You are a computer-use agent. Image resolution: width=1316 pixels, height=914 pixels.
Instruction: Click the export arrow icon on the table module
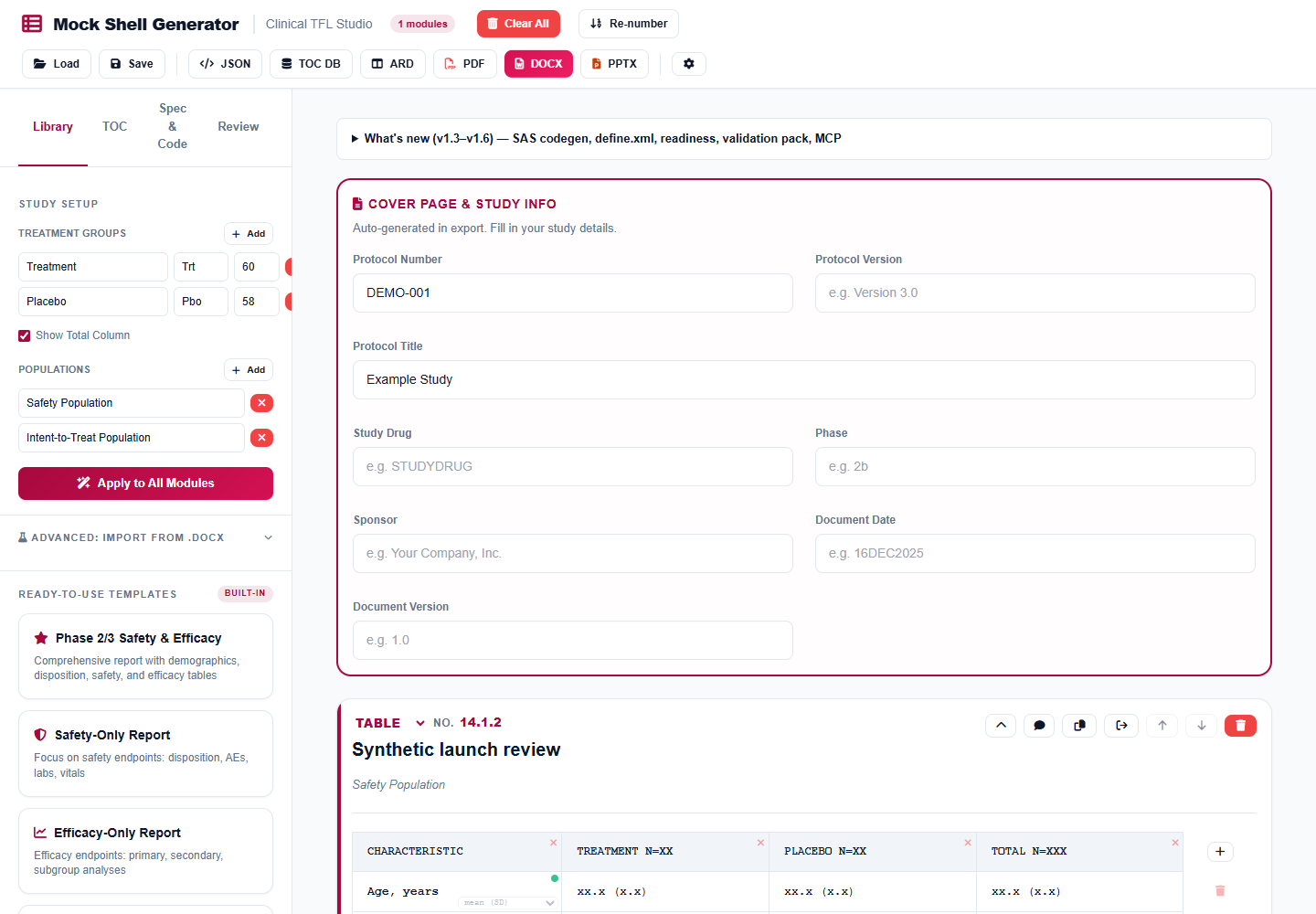pos(1121,726)
